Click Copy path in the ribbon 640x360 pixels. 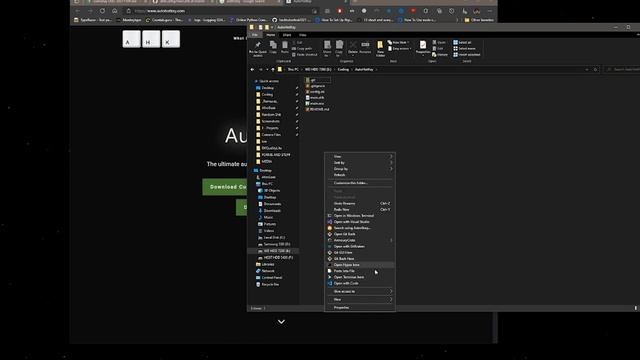pyautogui.click(x=302, y=49)
